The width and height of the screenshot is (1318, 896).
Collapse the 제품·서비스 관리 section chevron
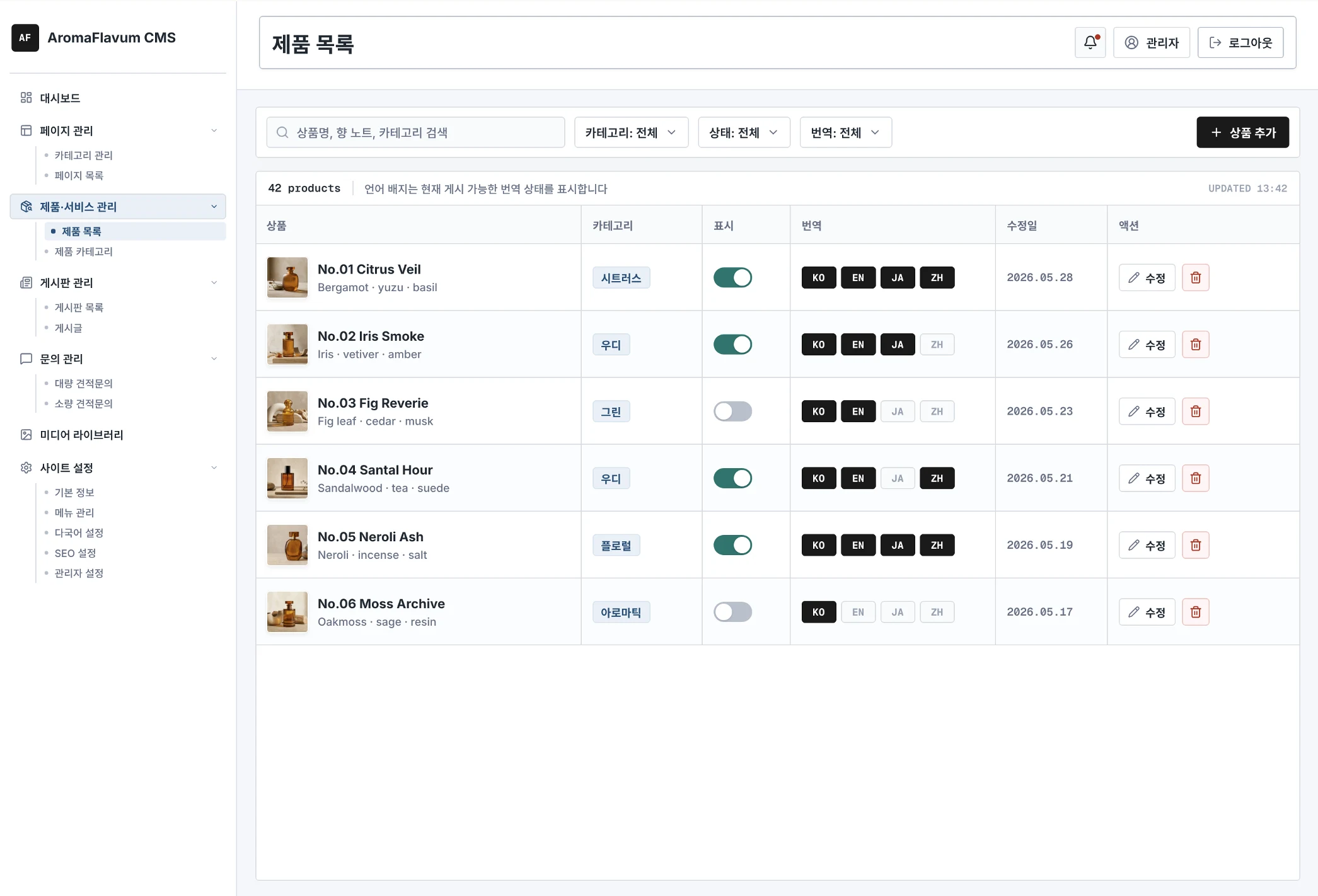214,207
